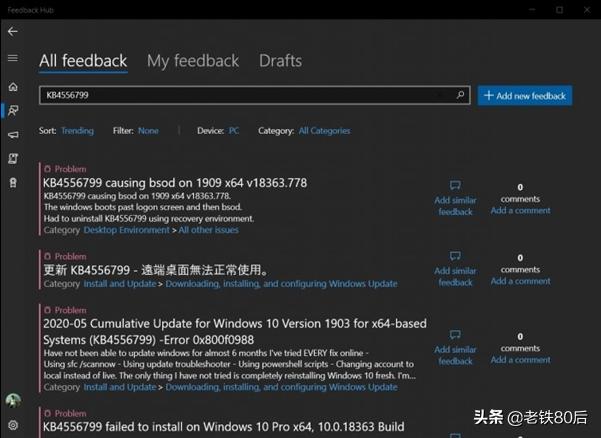Click similar-feedback icon for bsod on 1909

(x=455, y=185)
